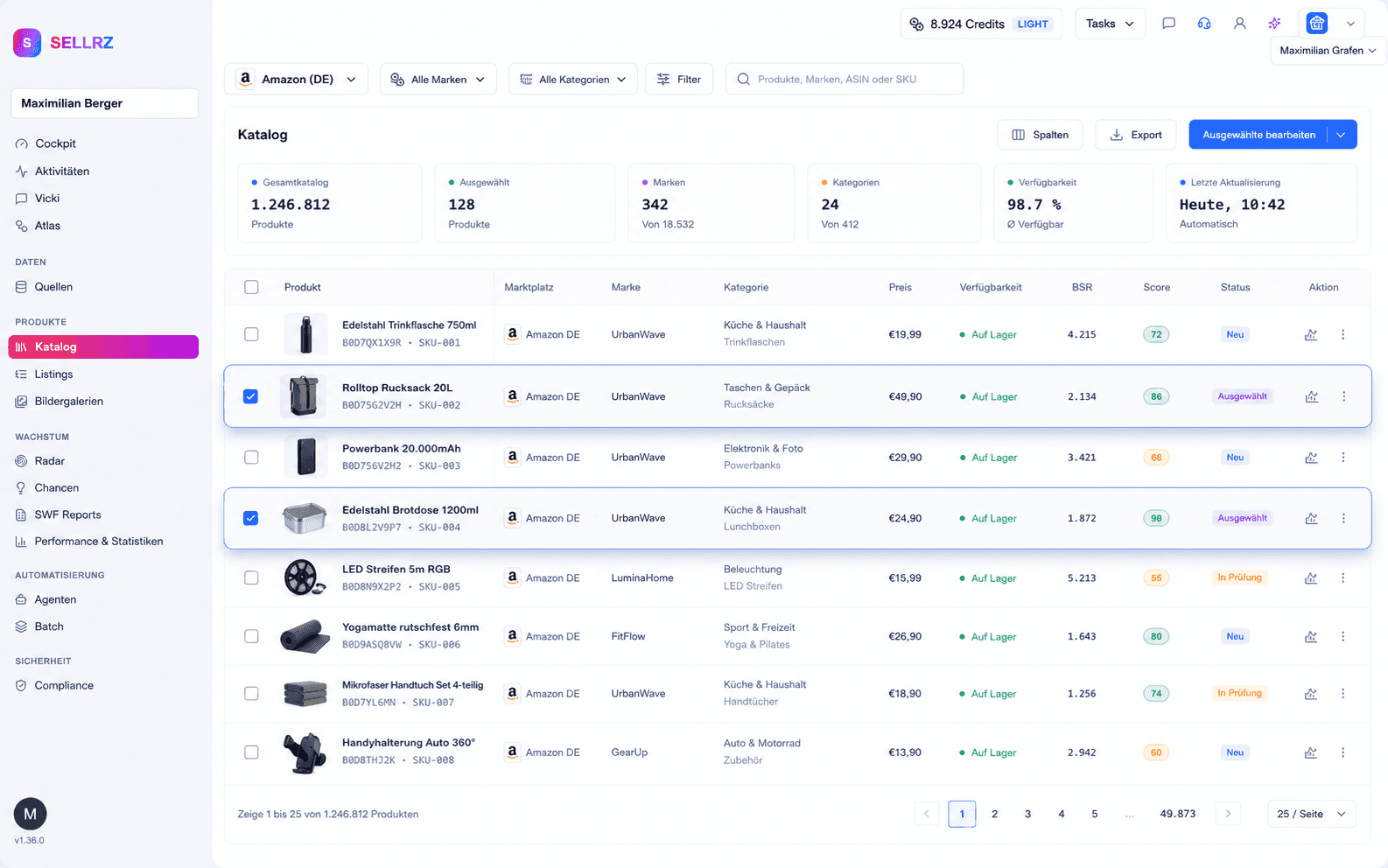Open the Maximilian Berger workspace selector

104,103
